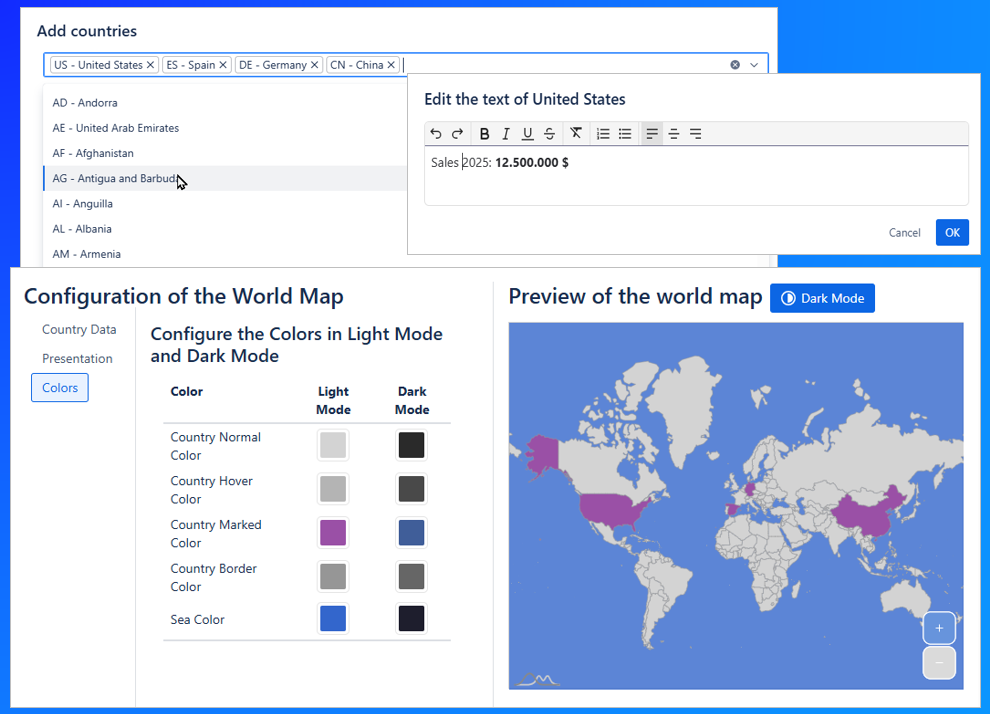
Task: Click the Undo icon in text editor
Action: click(x=436, y=134)
